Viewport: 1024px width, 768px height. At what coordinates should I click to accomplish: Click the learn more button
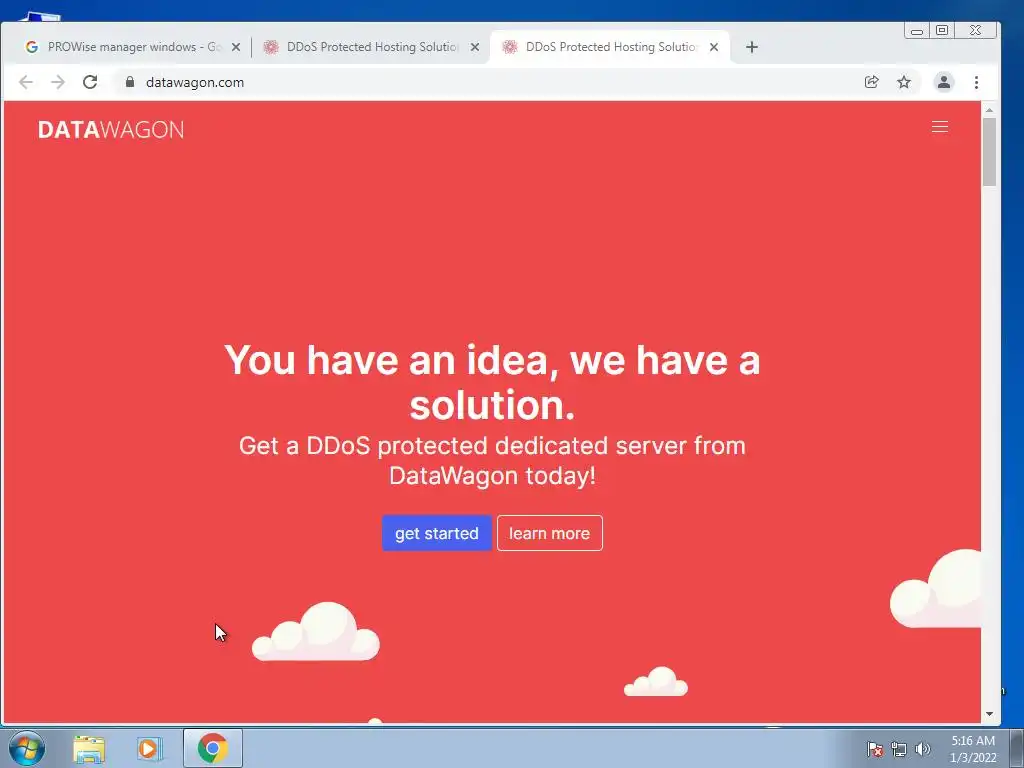pyautogui.click(x=549, y=533)
